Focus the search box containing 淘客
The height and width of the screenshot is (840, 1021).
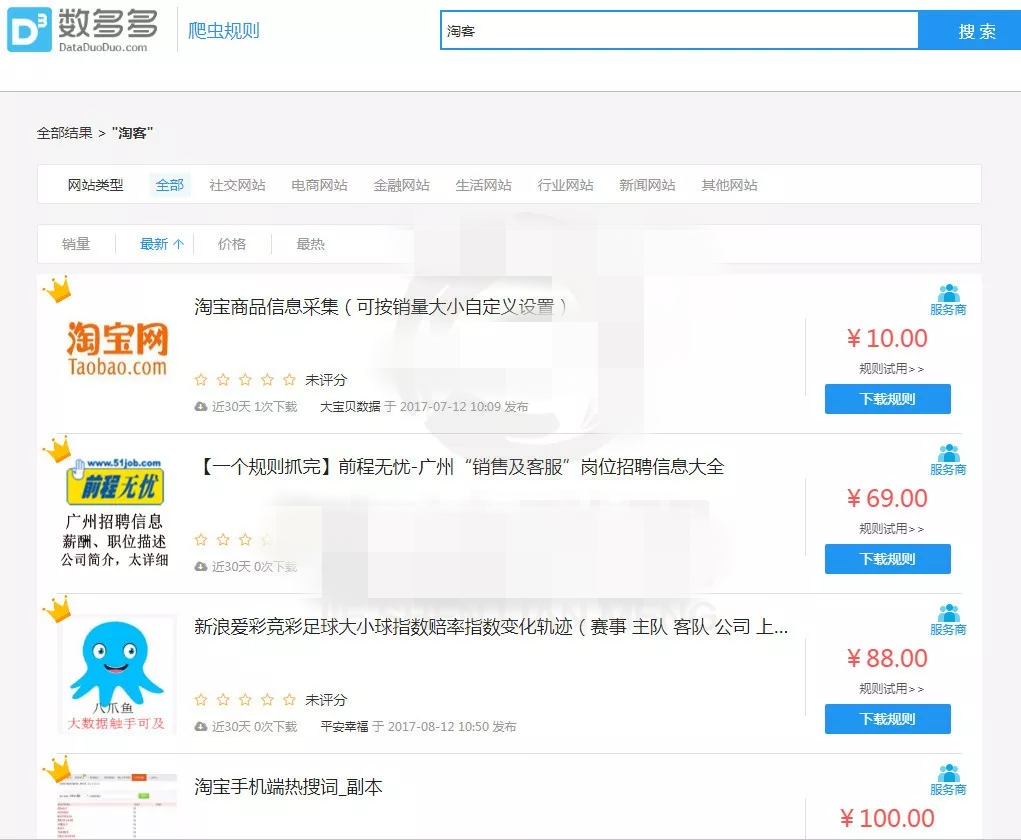[679, 30]
